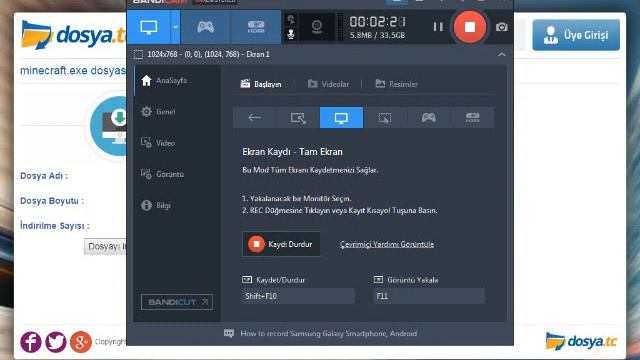Open Görüntü settings in the sidebar
This screenshot has width=640, height=360.
(x=162, y=174)
